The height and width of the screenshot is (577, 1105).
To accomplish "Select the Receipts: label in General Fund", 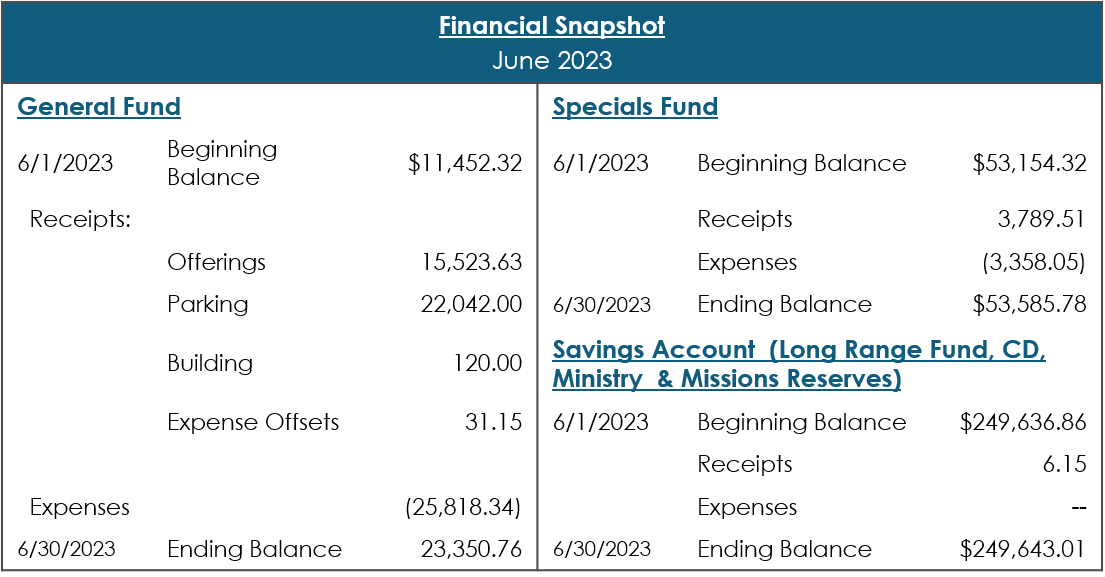I will coord(81,219).
